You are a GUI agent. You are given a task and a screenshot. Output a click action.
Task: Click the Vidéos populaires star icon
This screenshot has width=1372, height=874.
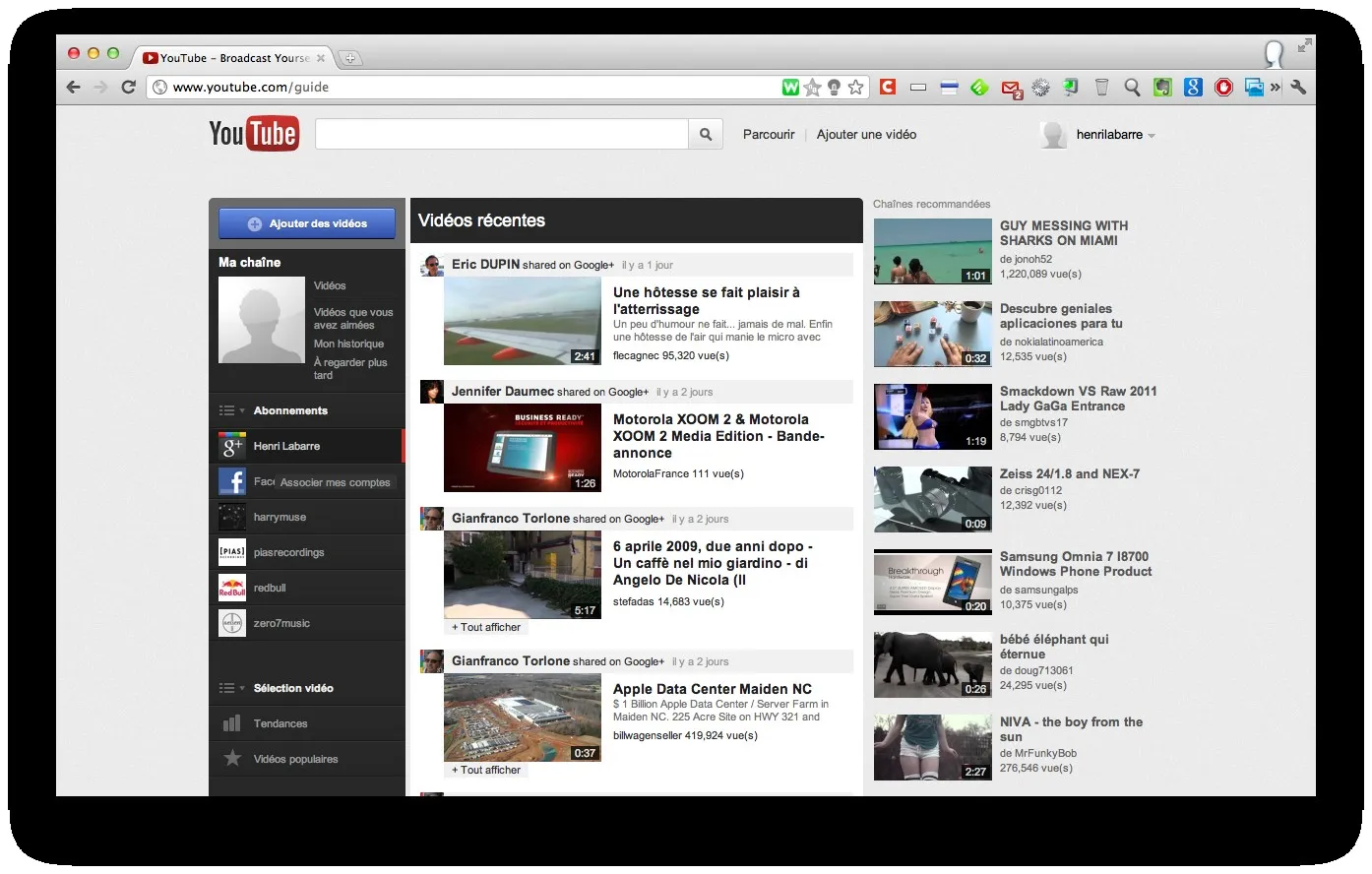coord(232,758)
